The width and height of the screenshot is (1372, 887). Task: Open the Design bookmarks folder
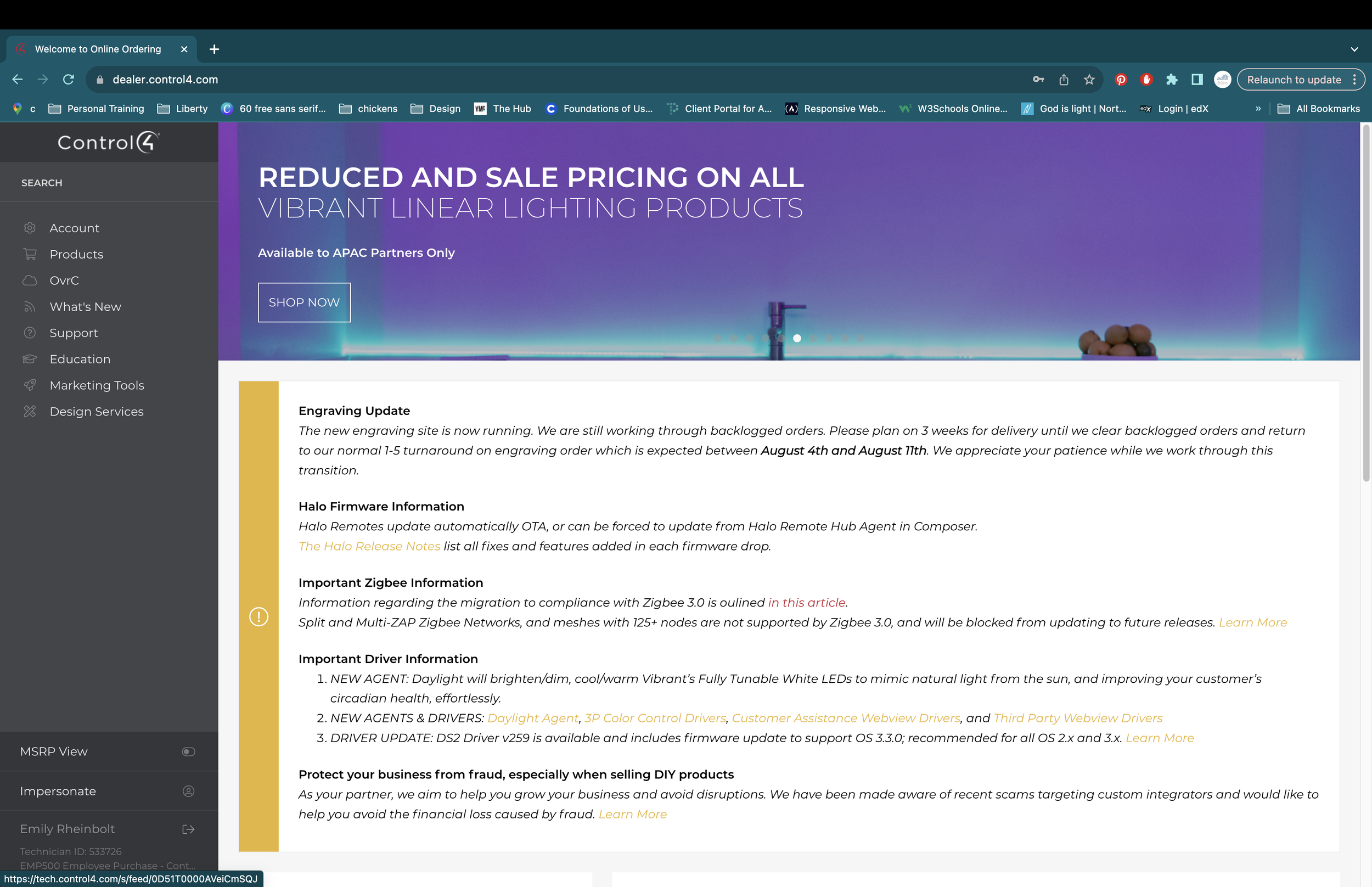(x=435, y=109)
